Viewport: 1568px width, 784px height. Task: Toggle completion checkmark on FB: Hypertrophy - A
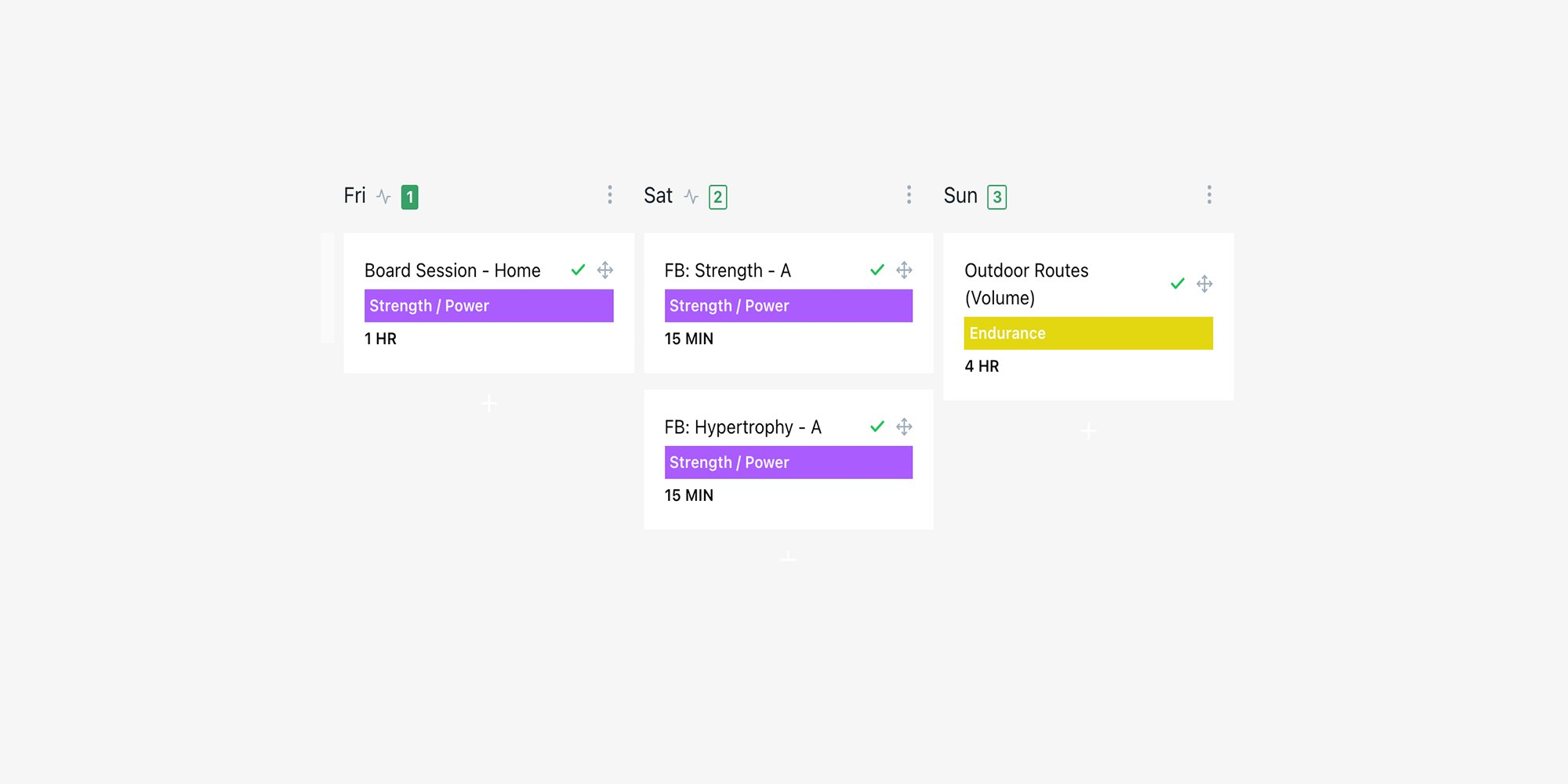coord(877,426)
